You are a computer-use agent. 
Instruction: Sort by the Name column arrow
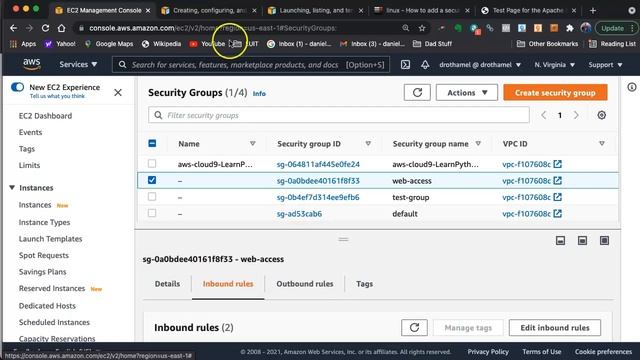253,144
